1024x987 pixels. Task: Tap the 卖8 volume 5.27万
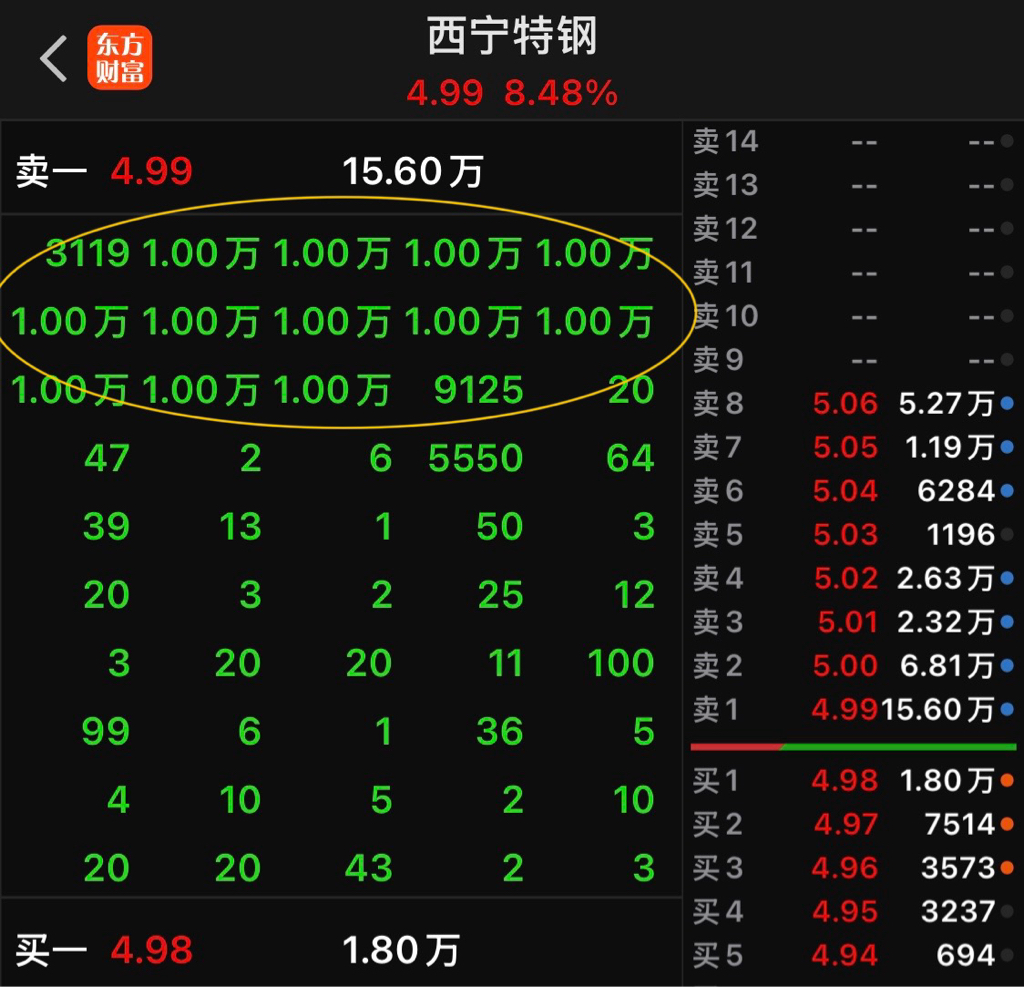(x=946, y=403)
